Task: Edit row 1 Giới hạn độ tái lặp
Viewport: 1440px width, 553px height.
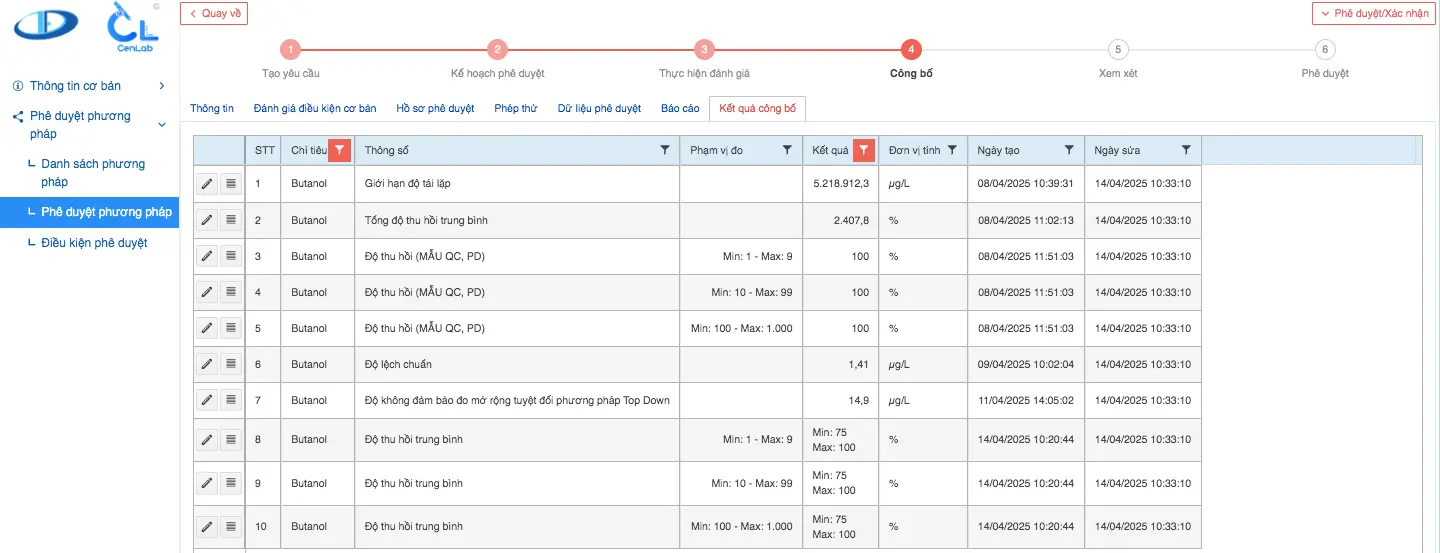Action: coord(207,184)
